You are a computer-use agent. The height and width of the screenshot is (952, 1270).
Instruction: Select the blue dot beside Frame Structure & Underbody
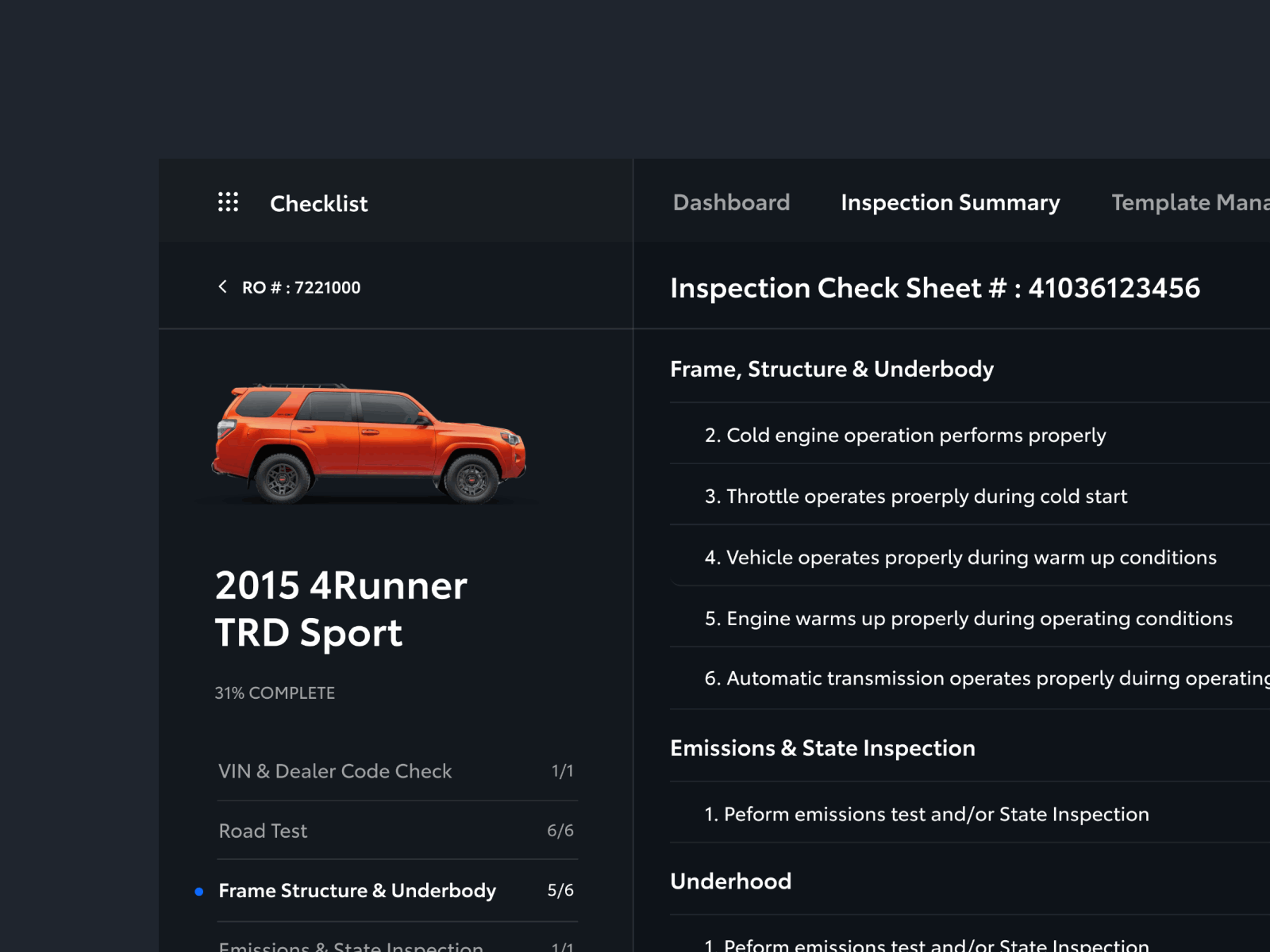pos(199,891)
